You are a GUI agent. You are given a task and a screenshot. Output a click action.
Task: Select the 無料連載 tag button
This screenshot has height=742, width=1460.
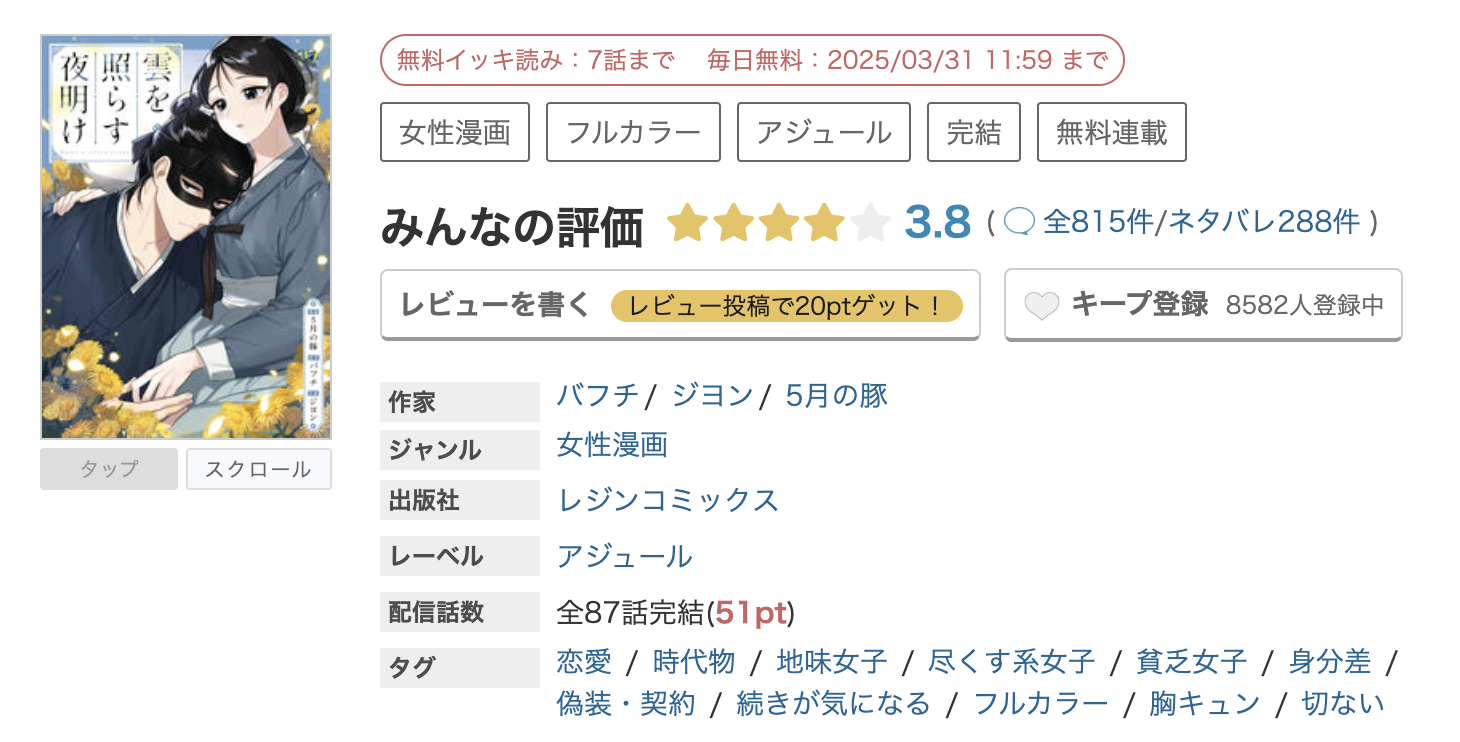[1111, 132]
